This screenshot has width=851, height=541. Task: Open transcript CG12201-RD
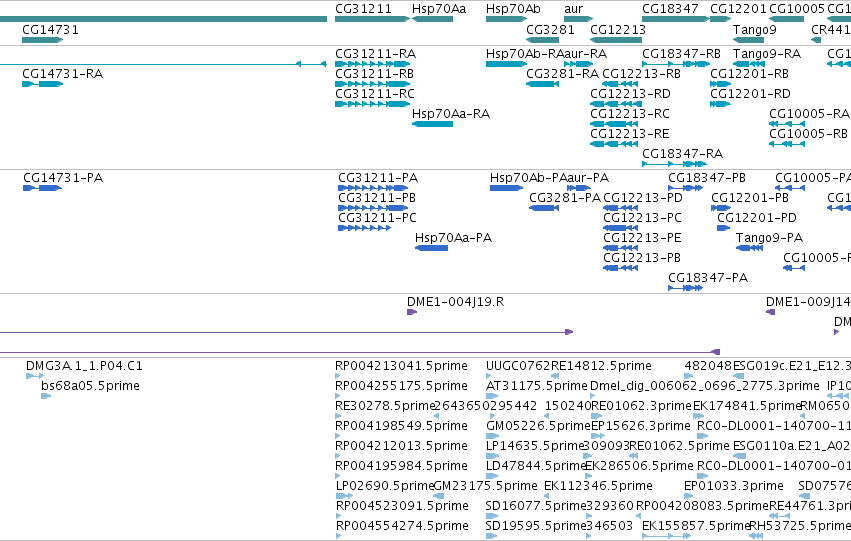tap(720, 104)
